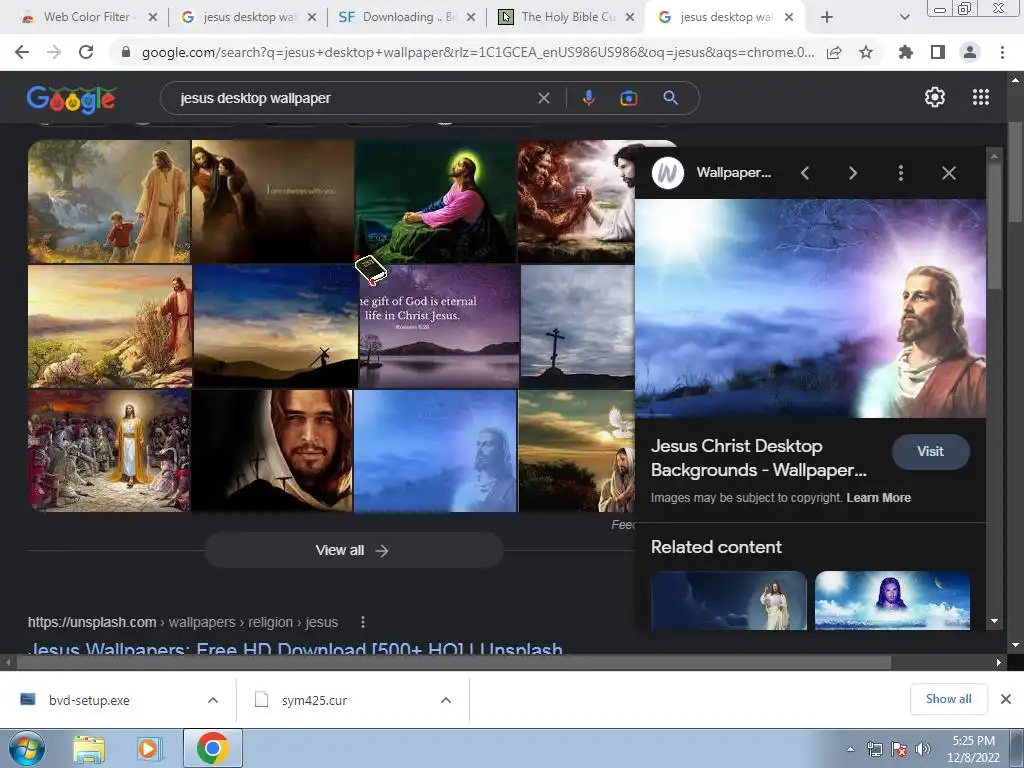Clear the search box text
1024x768 pixels.
tap(543, 98)
